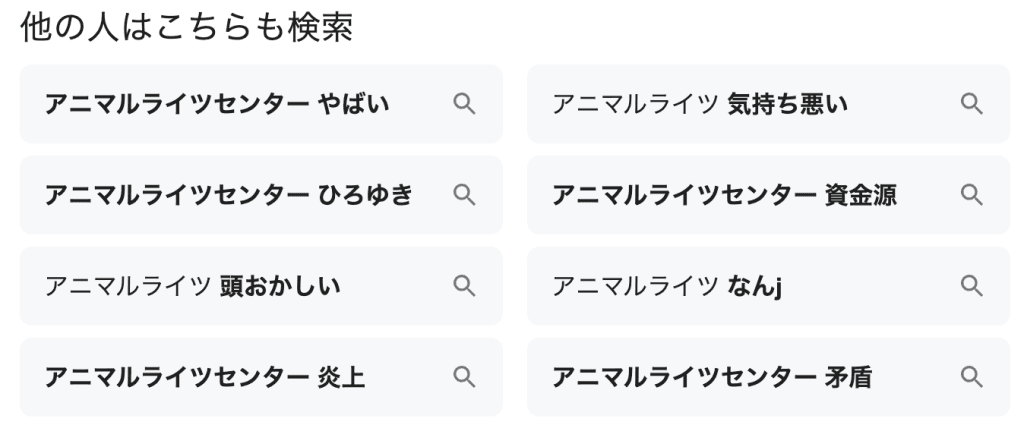This screenshot has height=428, width=1024.
Task: Select the アニマルライツ 気持ち悪い suggestion text
Action: click(700, 104)
